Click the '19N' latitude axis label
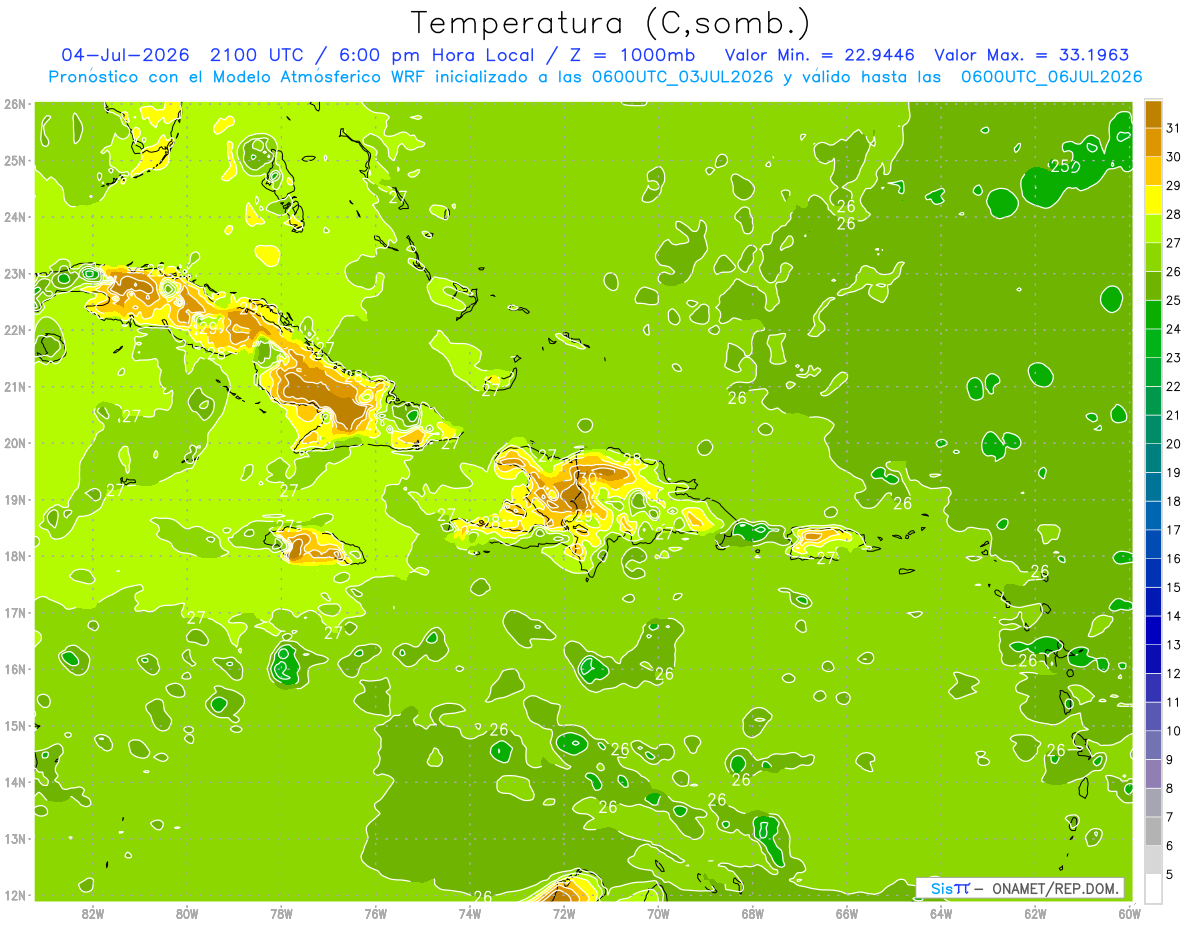 15,499
